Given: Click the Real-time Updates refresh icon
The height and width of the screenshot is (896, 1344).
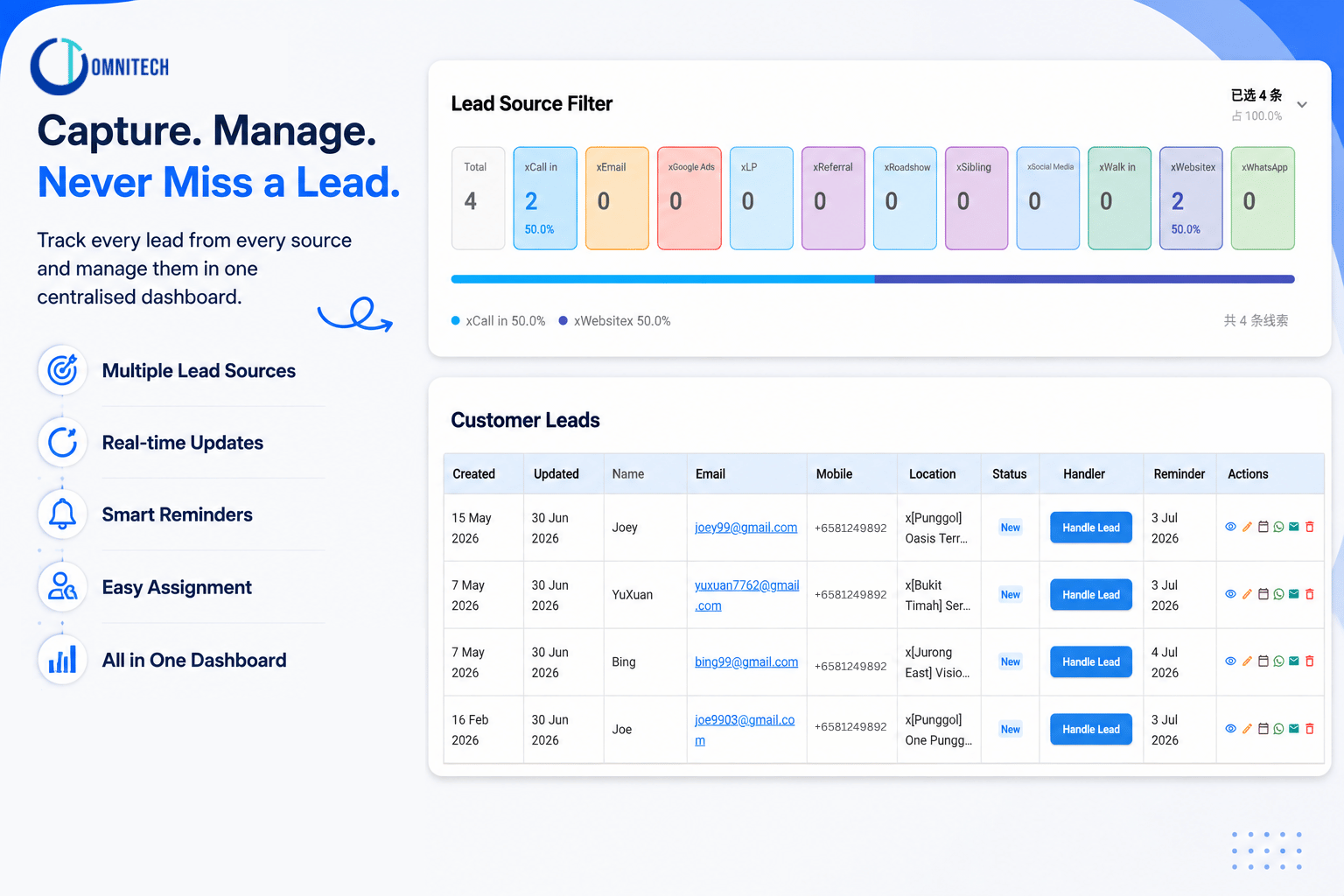Looking at the screenshot, I should click(x=62, y=442).
